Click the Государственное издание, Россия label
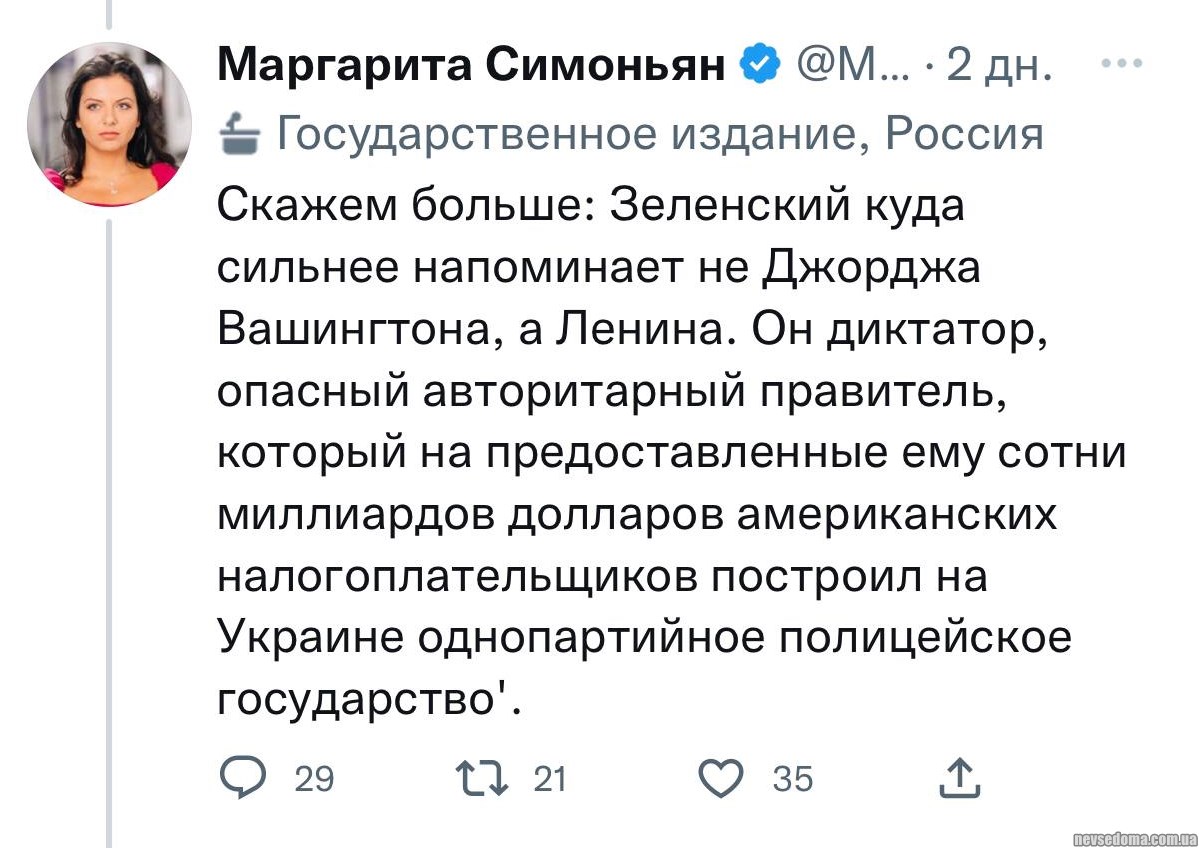 coord(658,133)
